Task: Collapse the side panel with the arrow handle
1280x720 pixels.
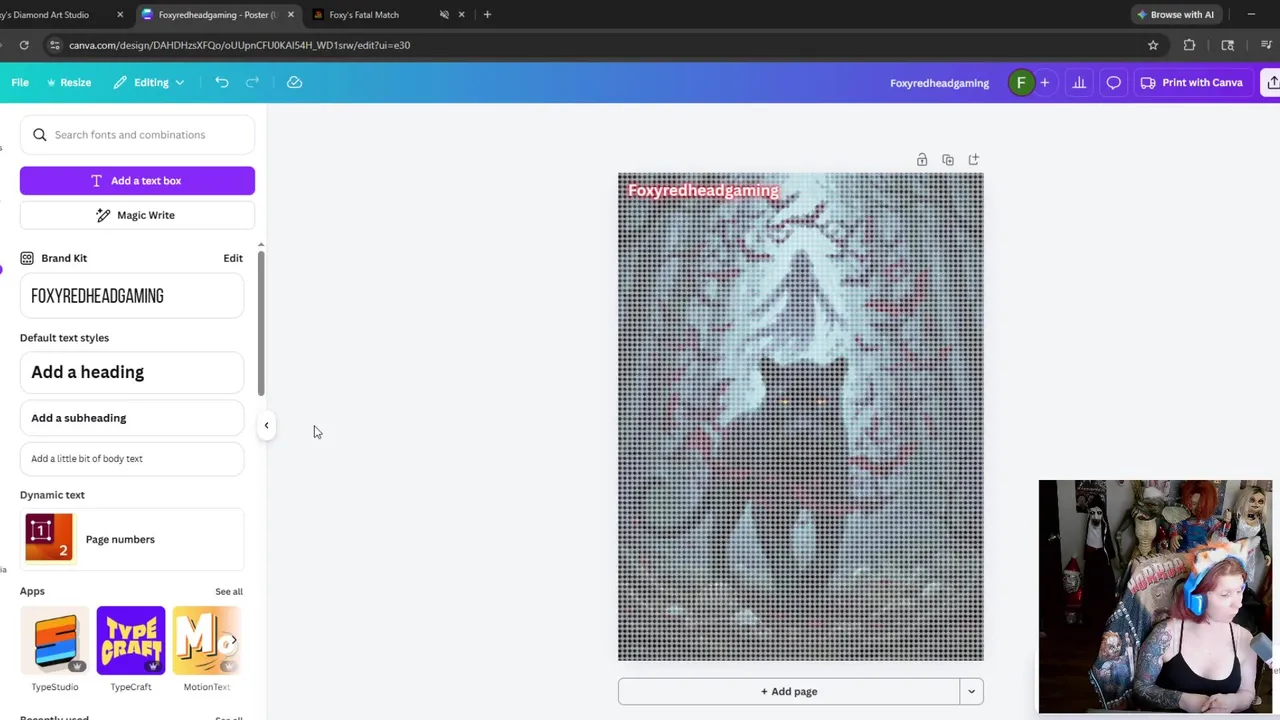Action: [266, 426]
